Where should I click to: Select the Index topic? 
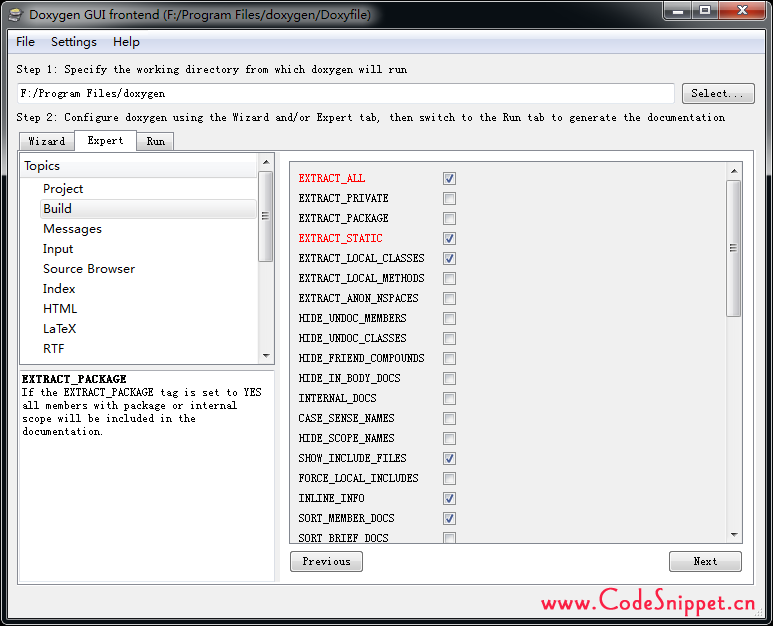pos(148,289)
